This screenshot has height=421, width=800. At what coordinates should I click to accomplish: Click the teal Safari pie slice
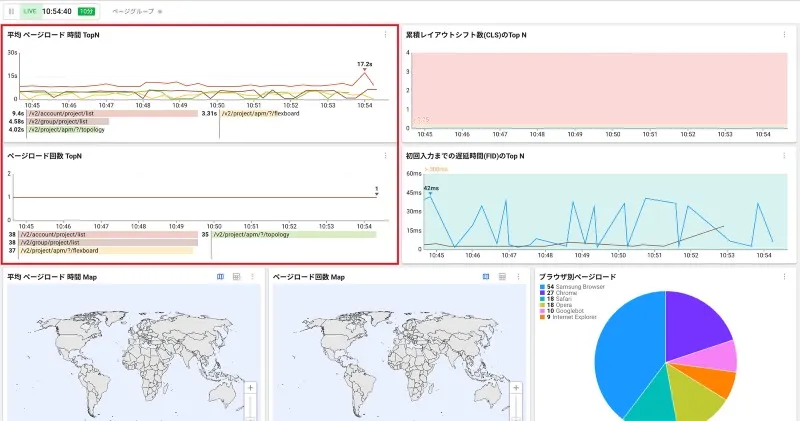(651, 401)
